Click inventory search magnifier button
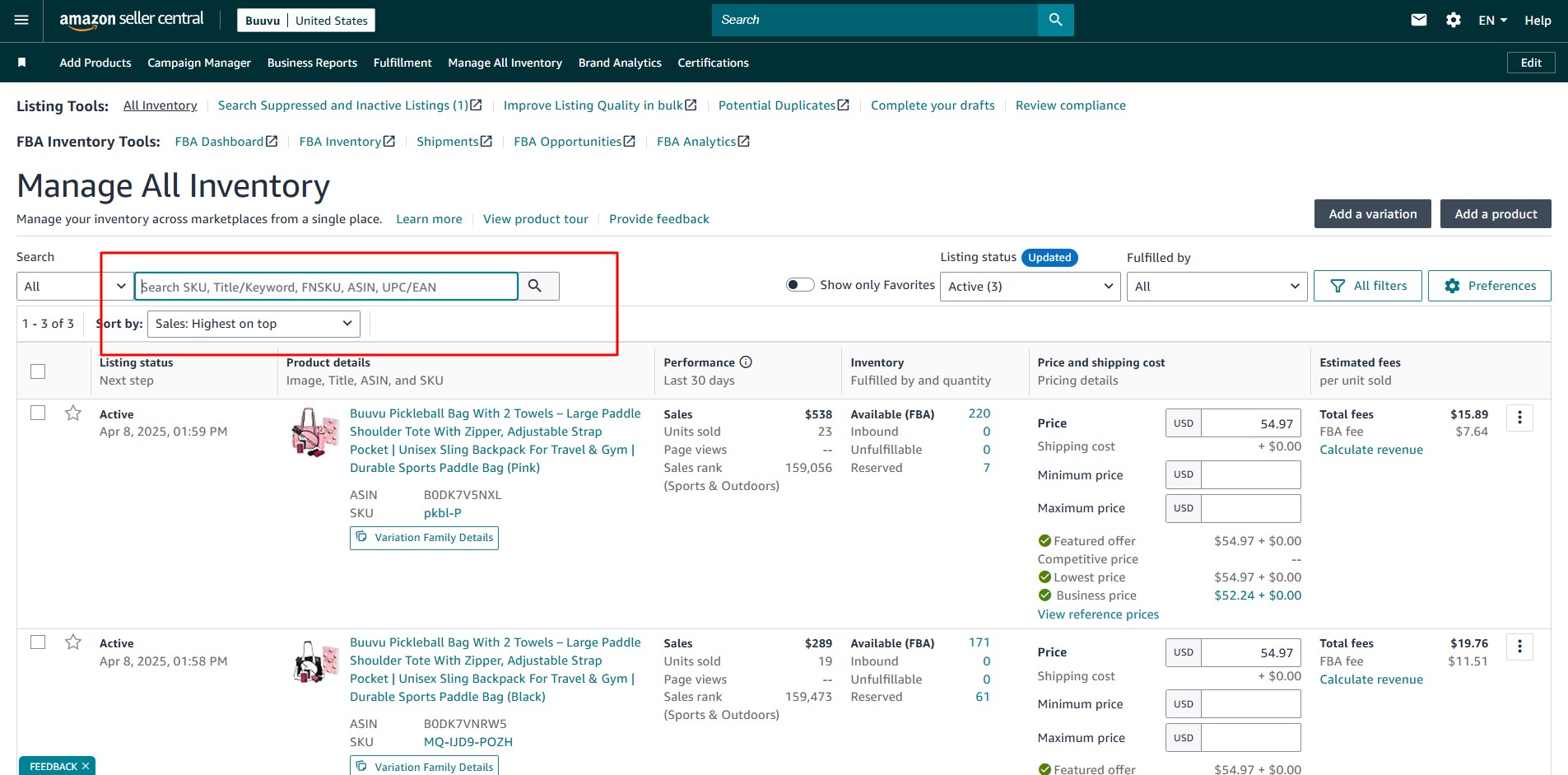The width and height of the screenshot is (1568, 775). [536, 286]
